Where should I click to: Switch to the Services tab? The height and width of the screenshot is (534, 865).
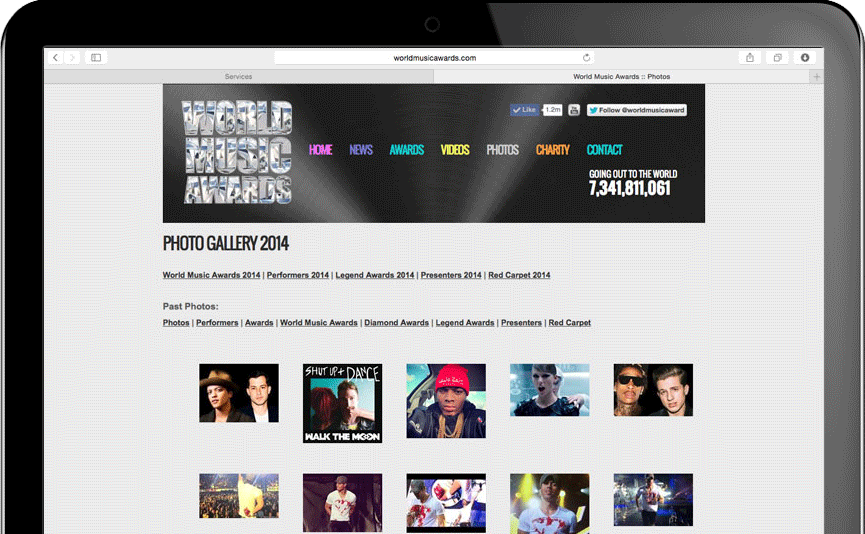(238, 76)
